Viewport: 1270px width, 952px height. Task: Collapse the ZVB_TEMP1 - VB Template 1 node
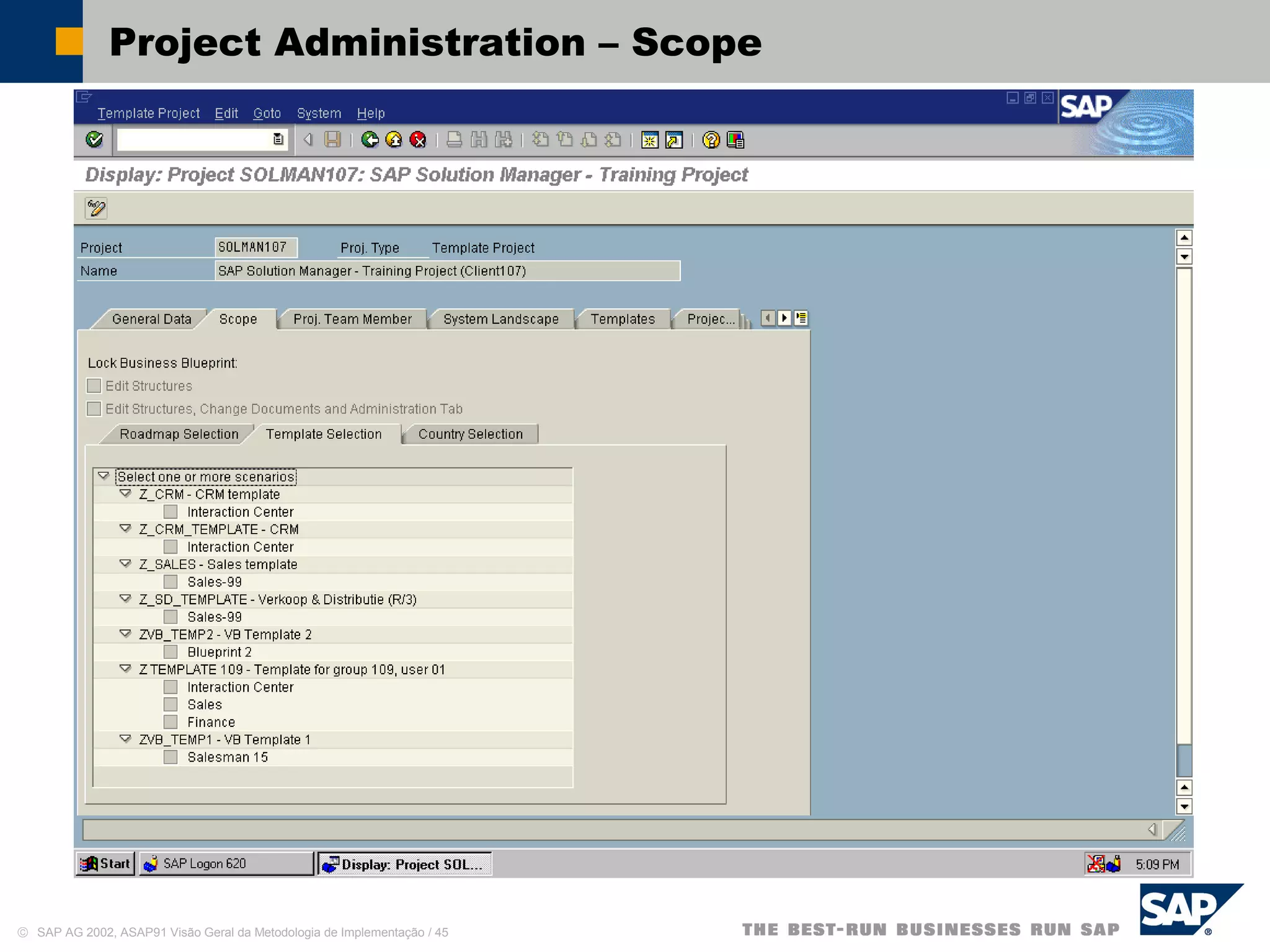coord(125,739)
